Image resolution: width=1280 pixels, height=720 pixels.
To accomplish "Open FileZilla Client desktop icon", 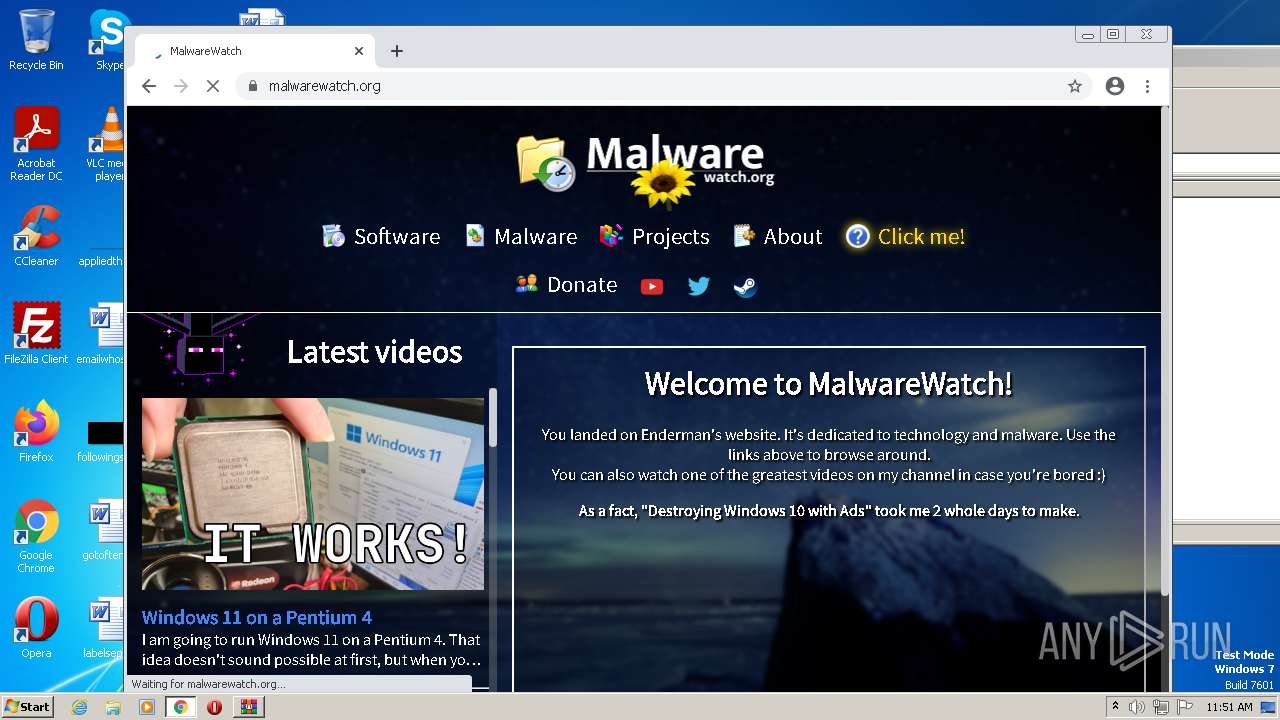I will [x=36, y=334].
